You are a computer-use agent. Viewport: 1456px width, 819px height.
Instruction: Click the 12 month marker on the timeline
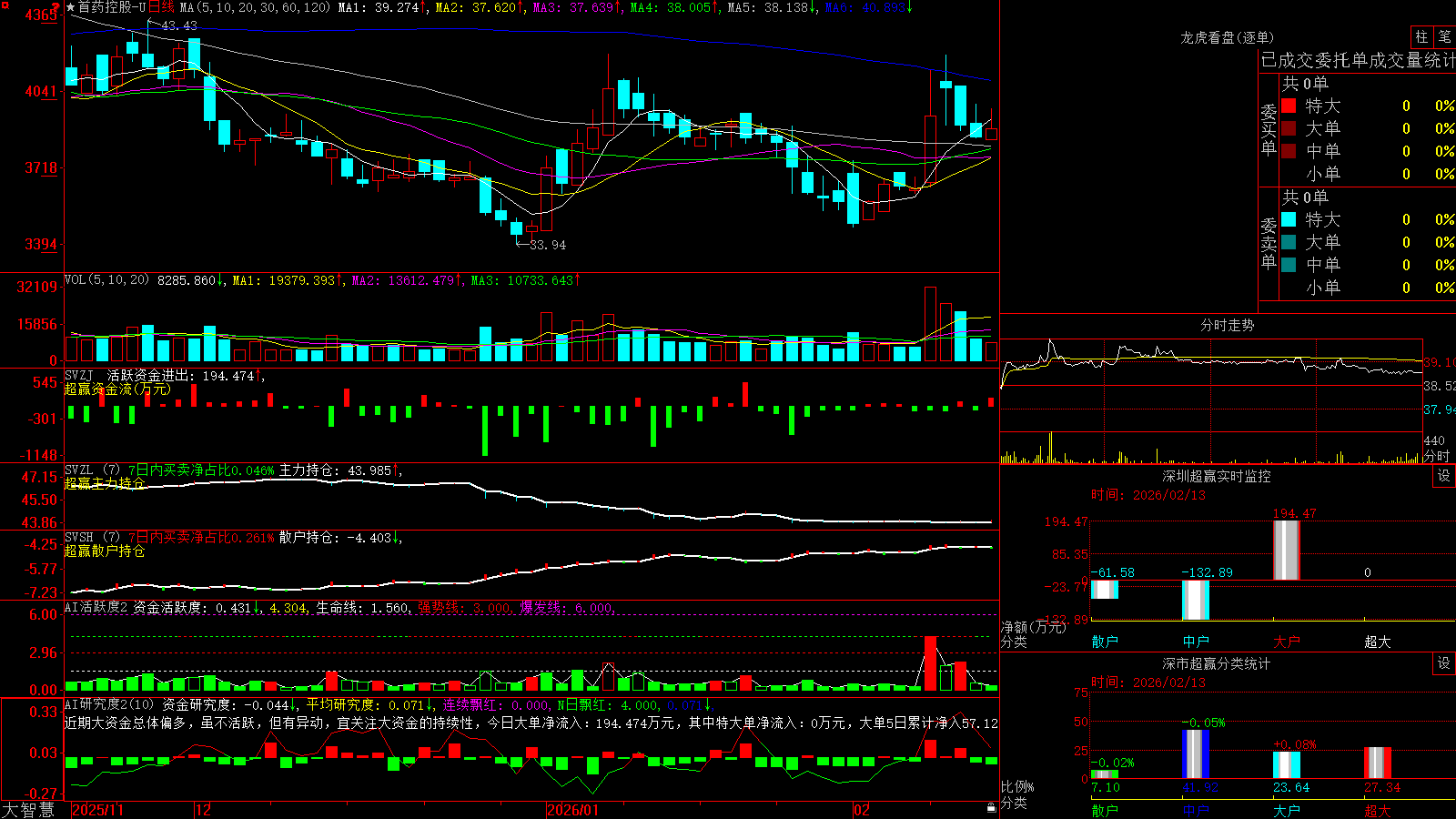click(x=204, y=810)
